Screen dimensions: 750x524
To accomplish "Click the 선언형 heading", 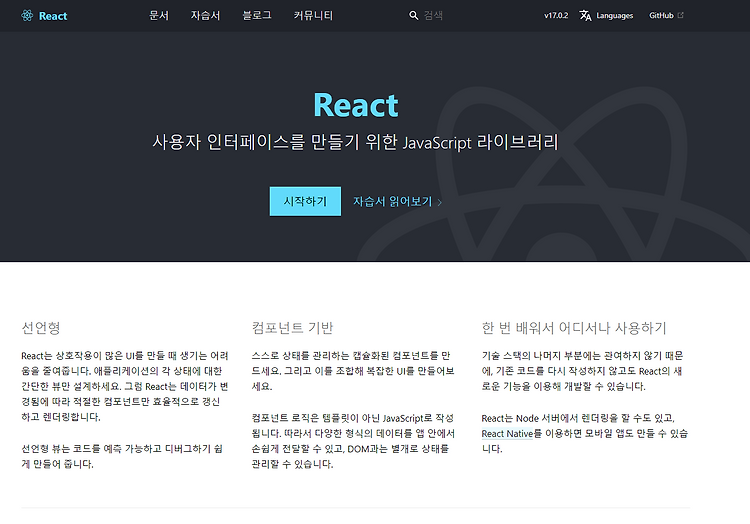I will click(x=41, y=328).
